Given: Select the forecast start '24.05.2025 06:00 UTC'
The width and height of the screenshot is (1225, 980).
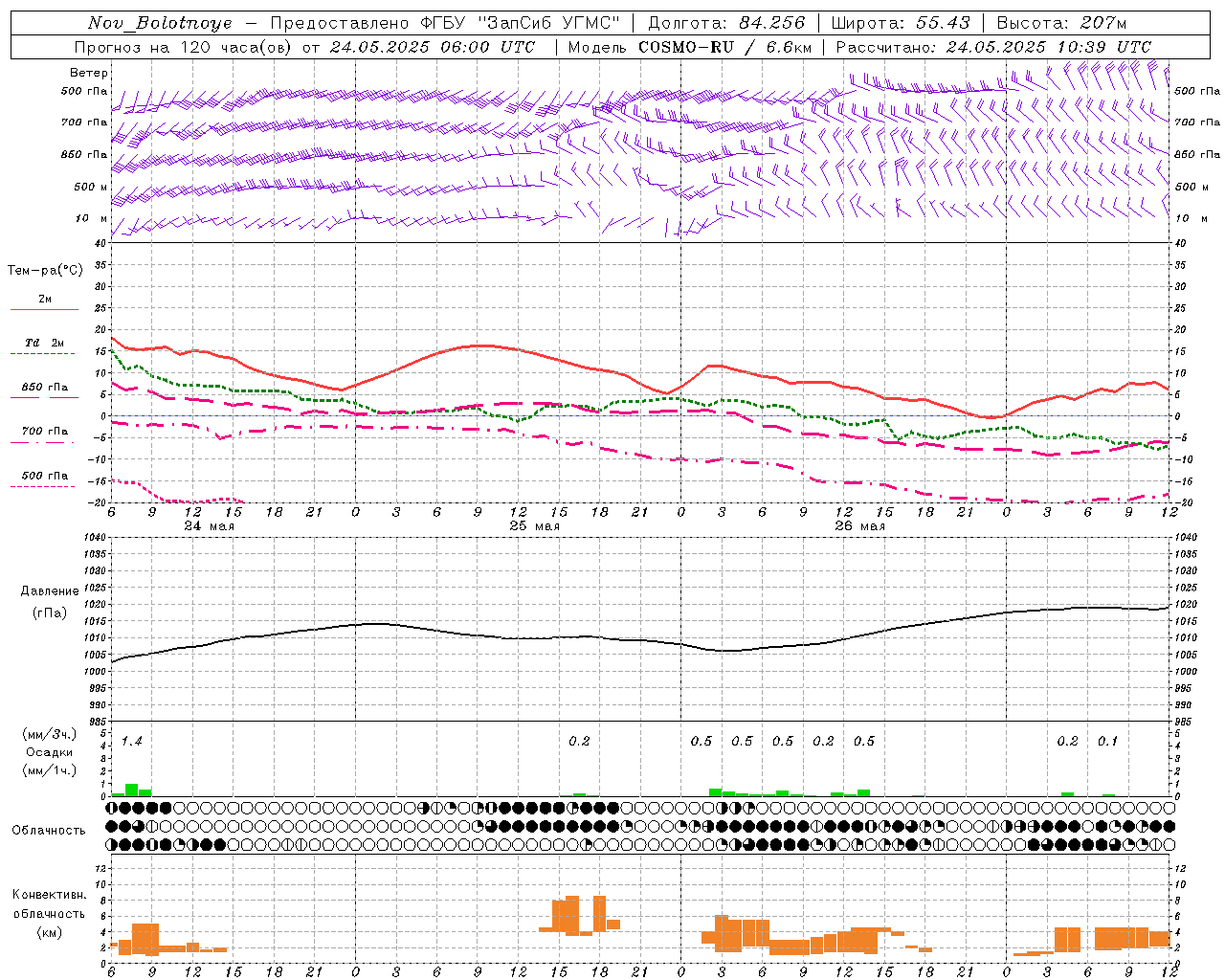Looking at the screenshot, I should tap(432, 47).
